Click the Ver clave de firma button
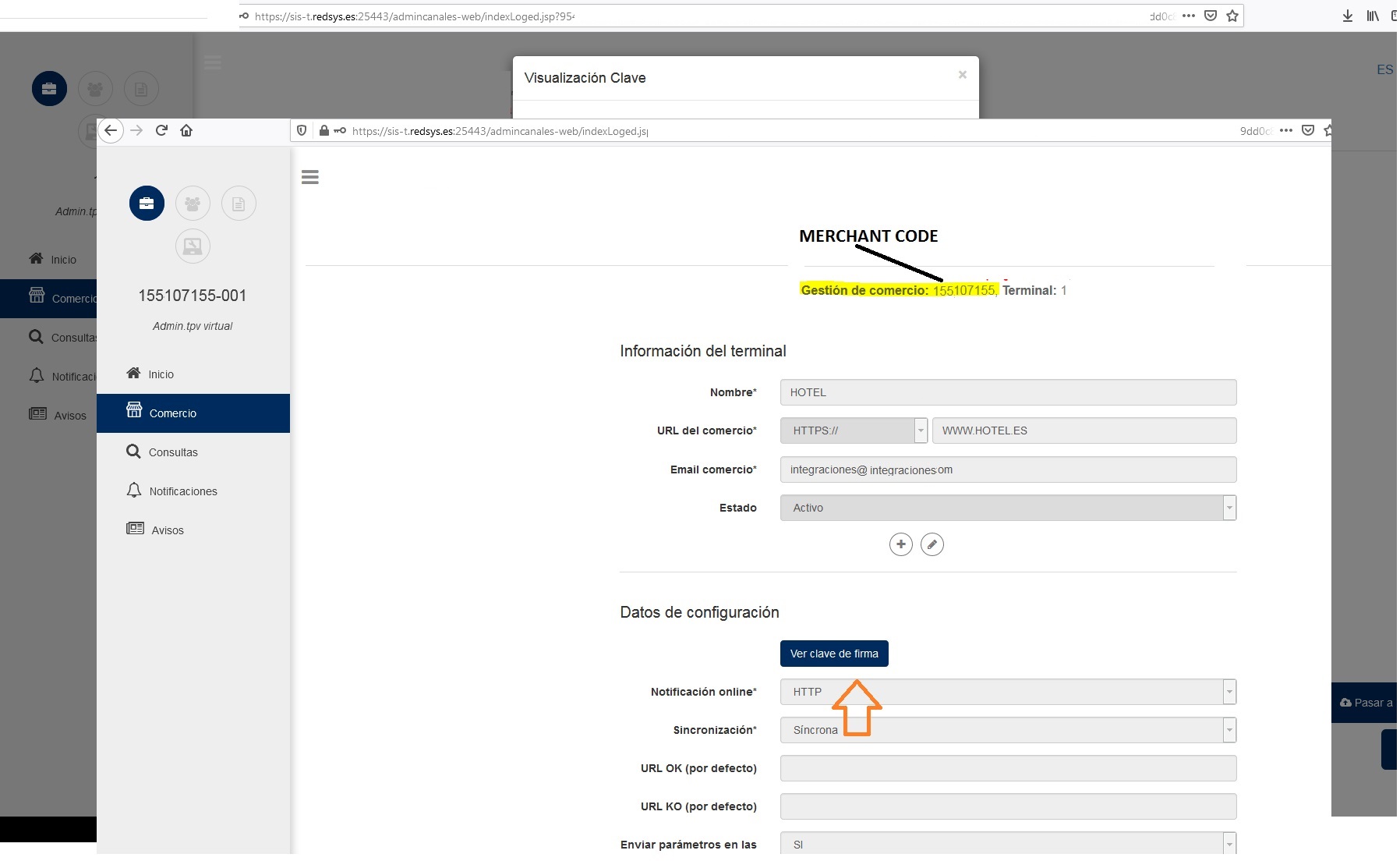The height and width of the screenshot is (861, 1400). (x=833, y=654)
